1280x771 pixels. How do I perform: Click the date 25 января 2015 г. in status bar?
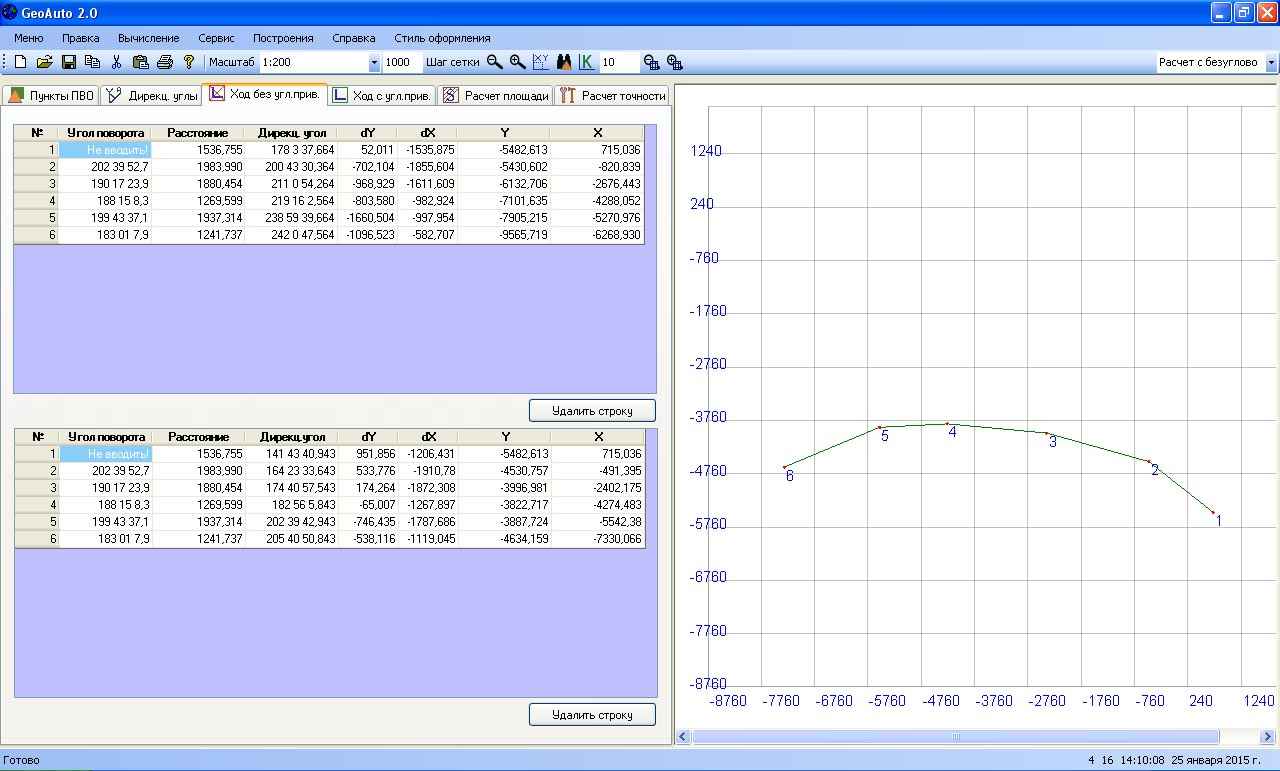tap(1216, 760)
